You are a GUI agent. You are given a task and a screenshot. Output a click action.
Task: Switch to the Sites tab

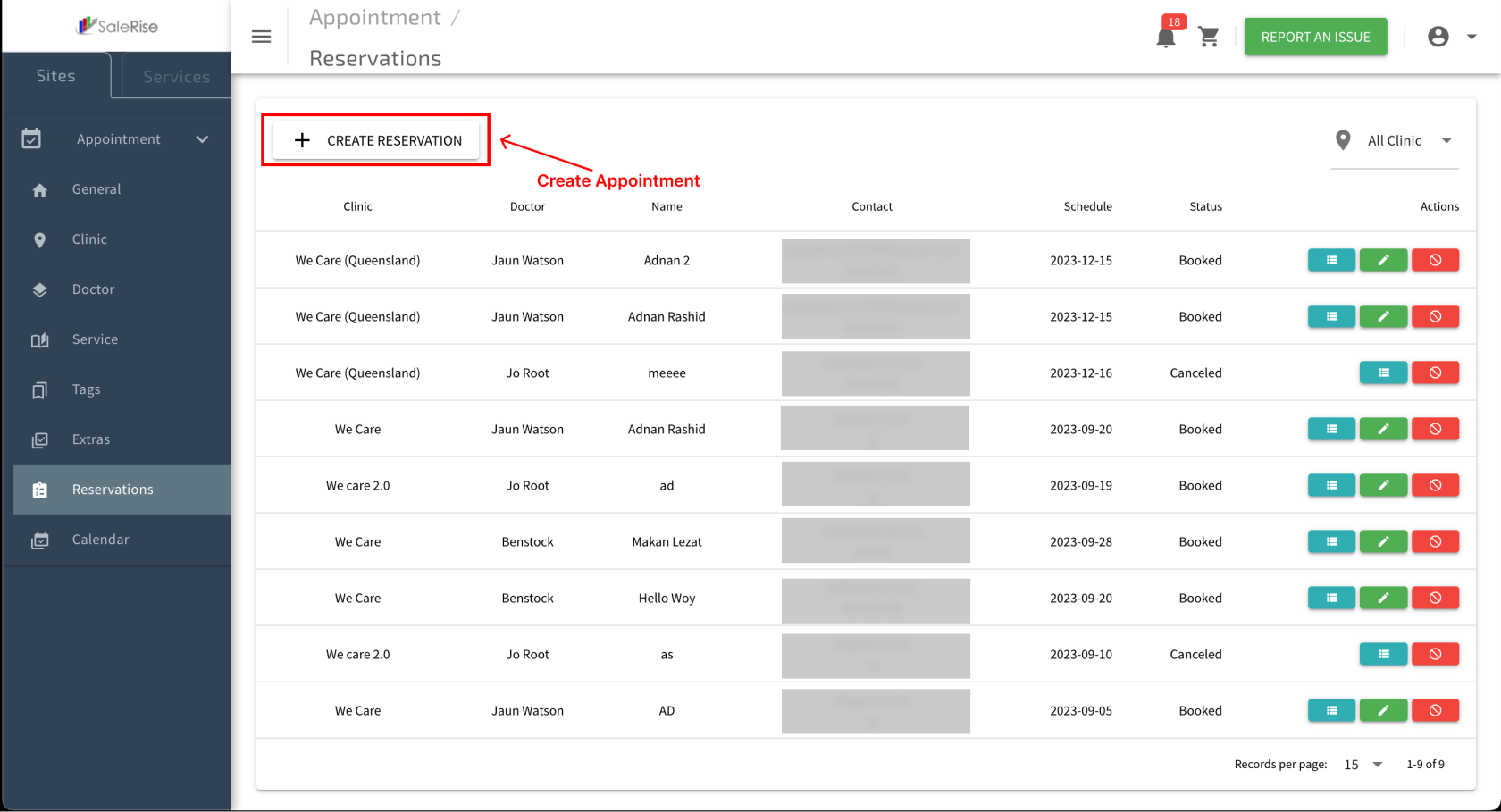coord(56,76)
